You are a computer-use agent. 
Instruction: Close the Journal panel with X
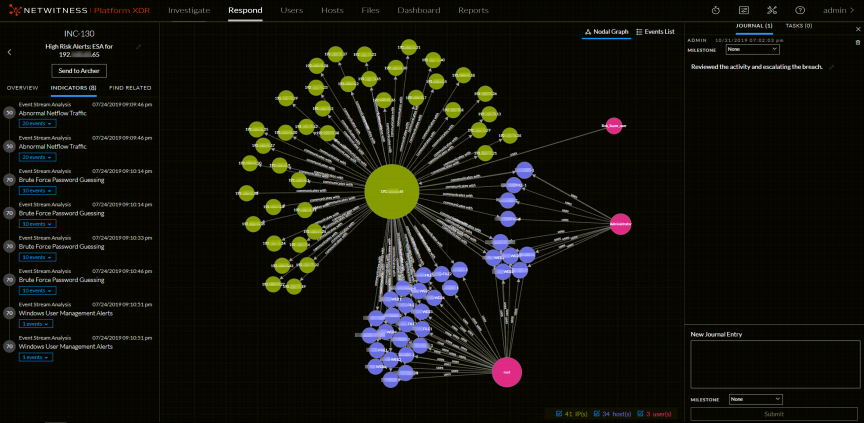857,28
